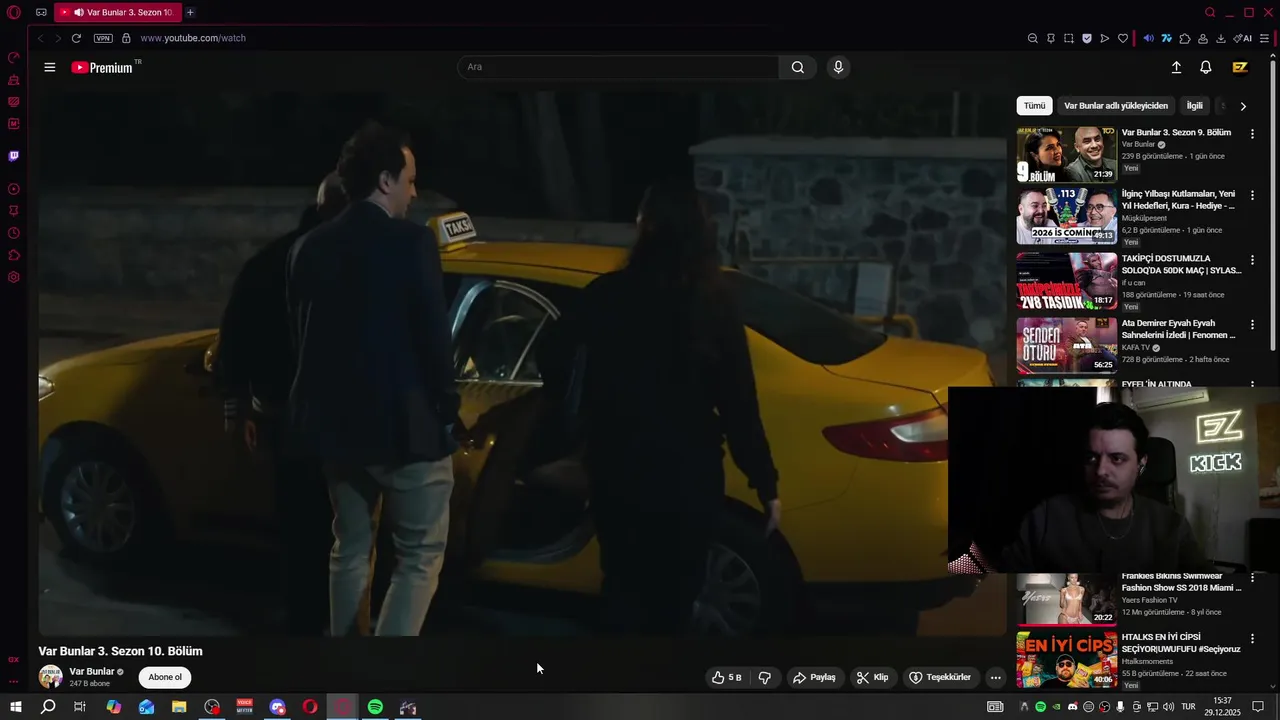Open File Explorer from taskbar
Image resolution: width=1280 pixels, height=720 pixels.
pos(179,707)
